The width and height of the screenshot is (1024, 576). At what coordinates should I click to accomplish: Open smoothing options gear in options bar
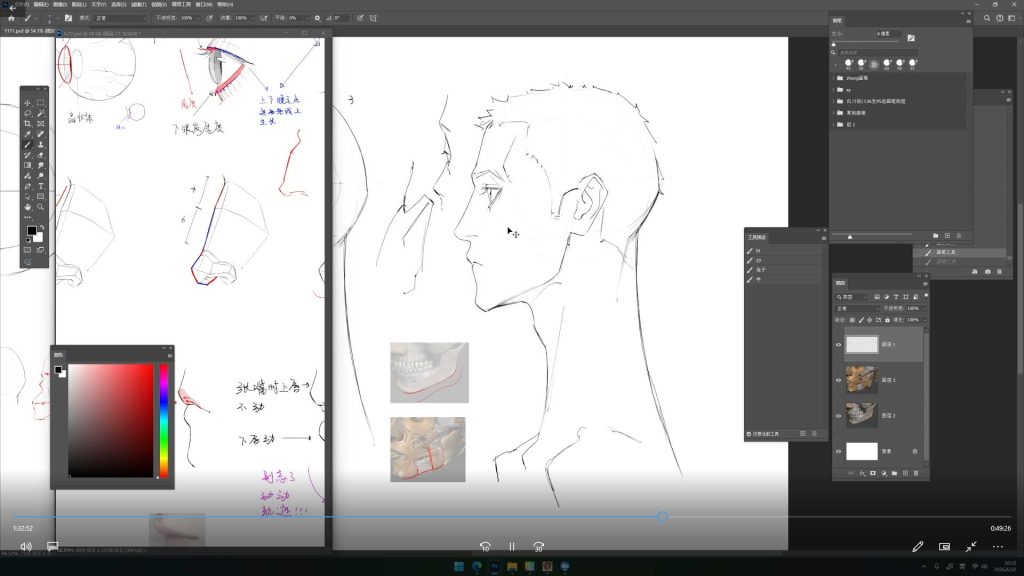tap(317, 18)
